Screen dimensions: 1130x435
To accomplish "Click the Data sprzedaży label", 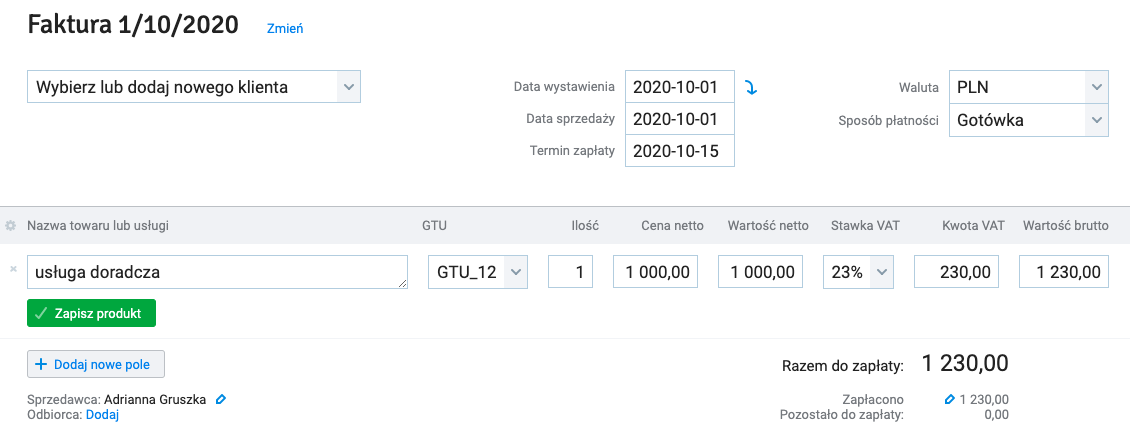I will (571, 119).
